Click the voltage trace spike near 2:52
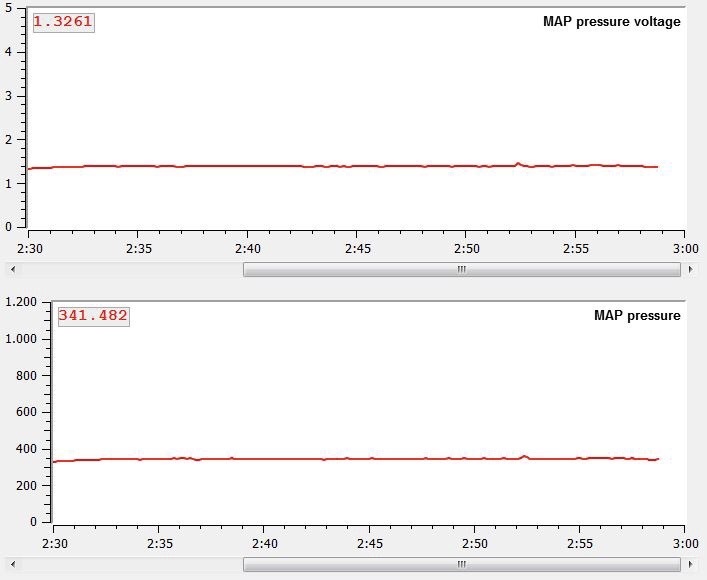 pyautogui.click(x=517, y=163)
